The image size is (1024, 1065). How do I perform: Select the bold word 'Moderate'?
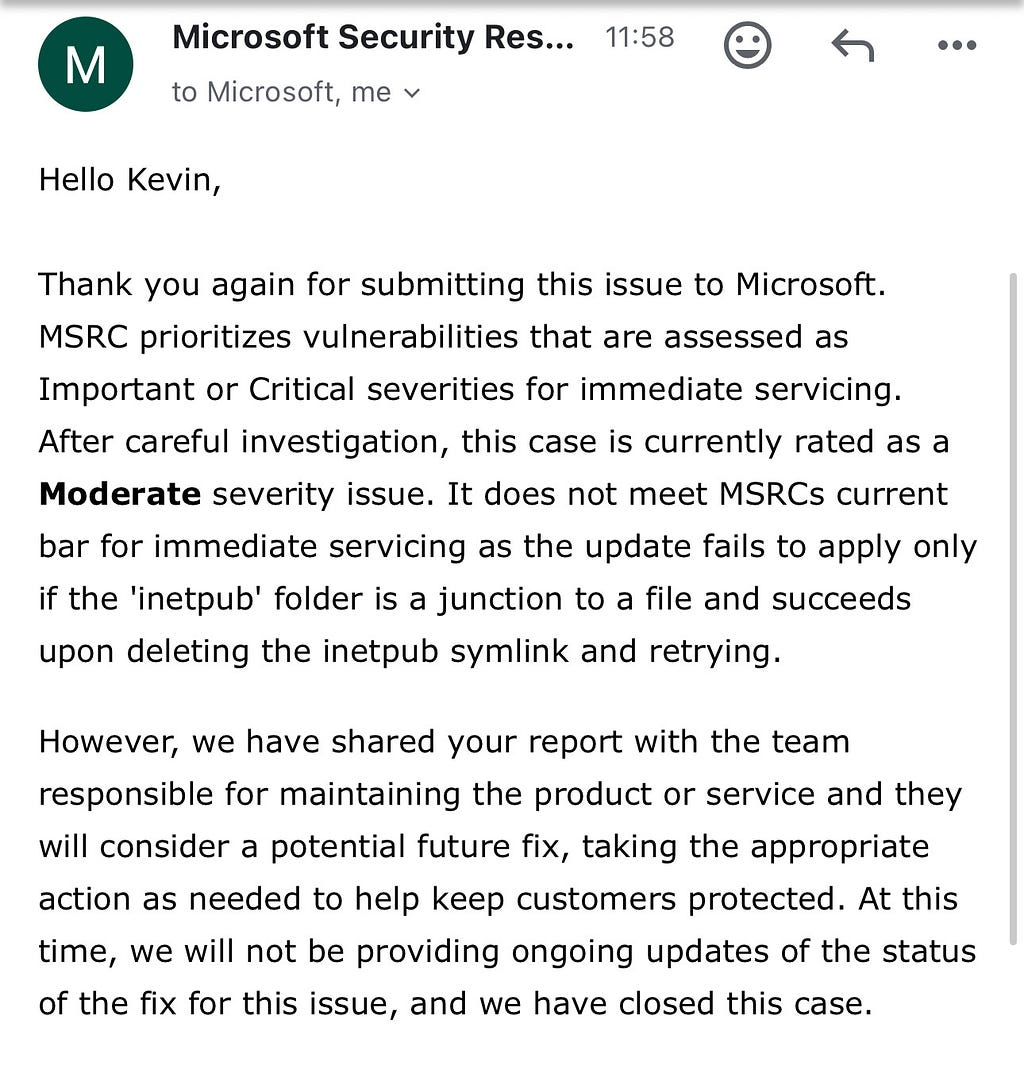click(x=120, y=494)
